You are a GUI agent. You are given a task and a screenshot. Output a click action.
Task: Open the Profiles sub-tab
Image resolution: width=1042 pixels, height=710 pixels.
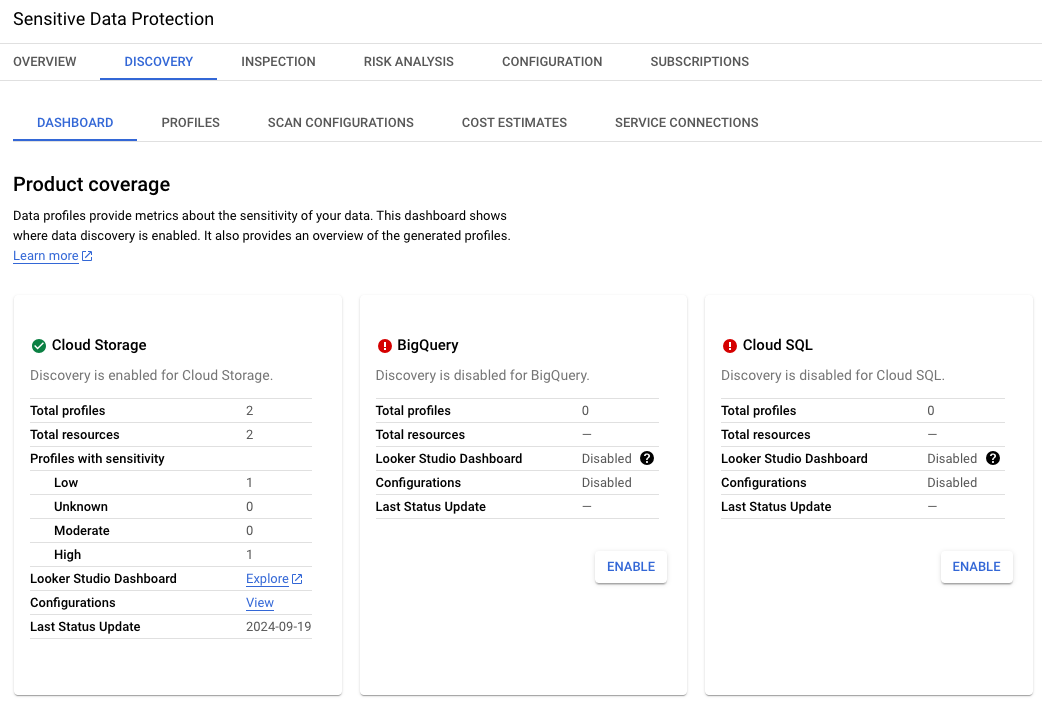click(x=191, y=123)
